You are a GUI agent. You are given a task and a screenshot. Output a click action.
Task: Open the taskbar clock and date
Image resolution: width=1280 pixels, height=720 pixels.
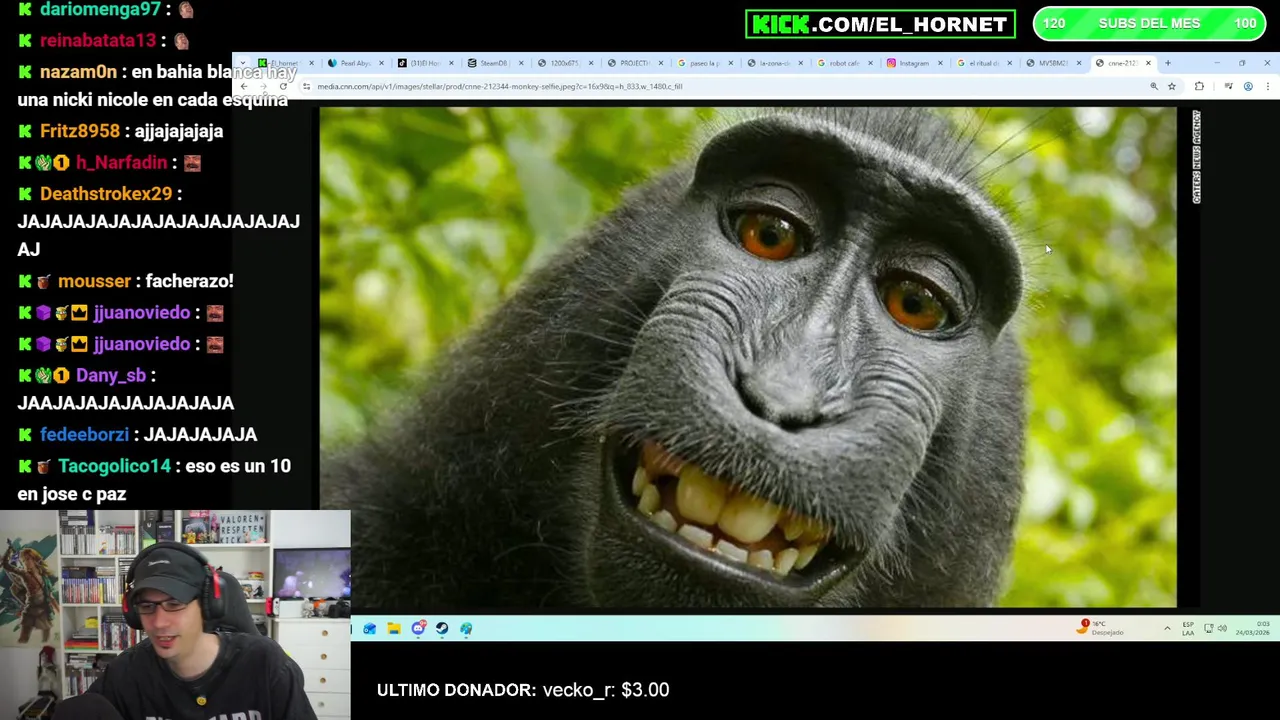[1252, 628]
